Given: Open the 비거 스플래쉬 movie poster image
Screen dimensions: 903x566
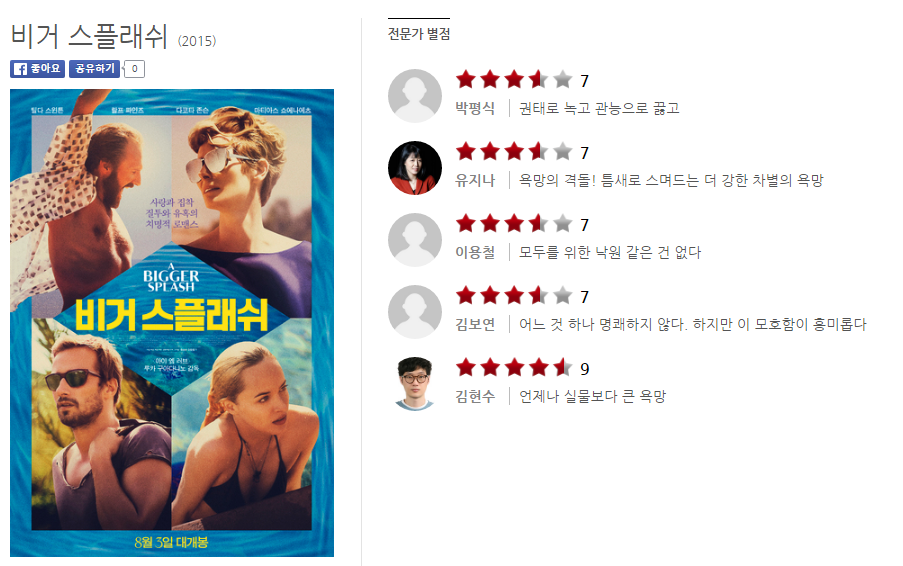Looking at the screenshot, I should pos(172,322).
